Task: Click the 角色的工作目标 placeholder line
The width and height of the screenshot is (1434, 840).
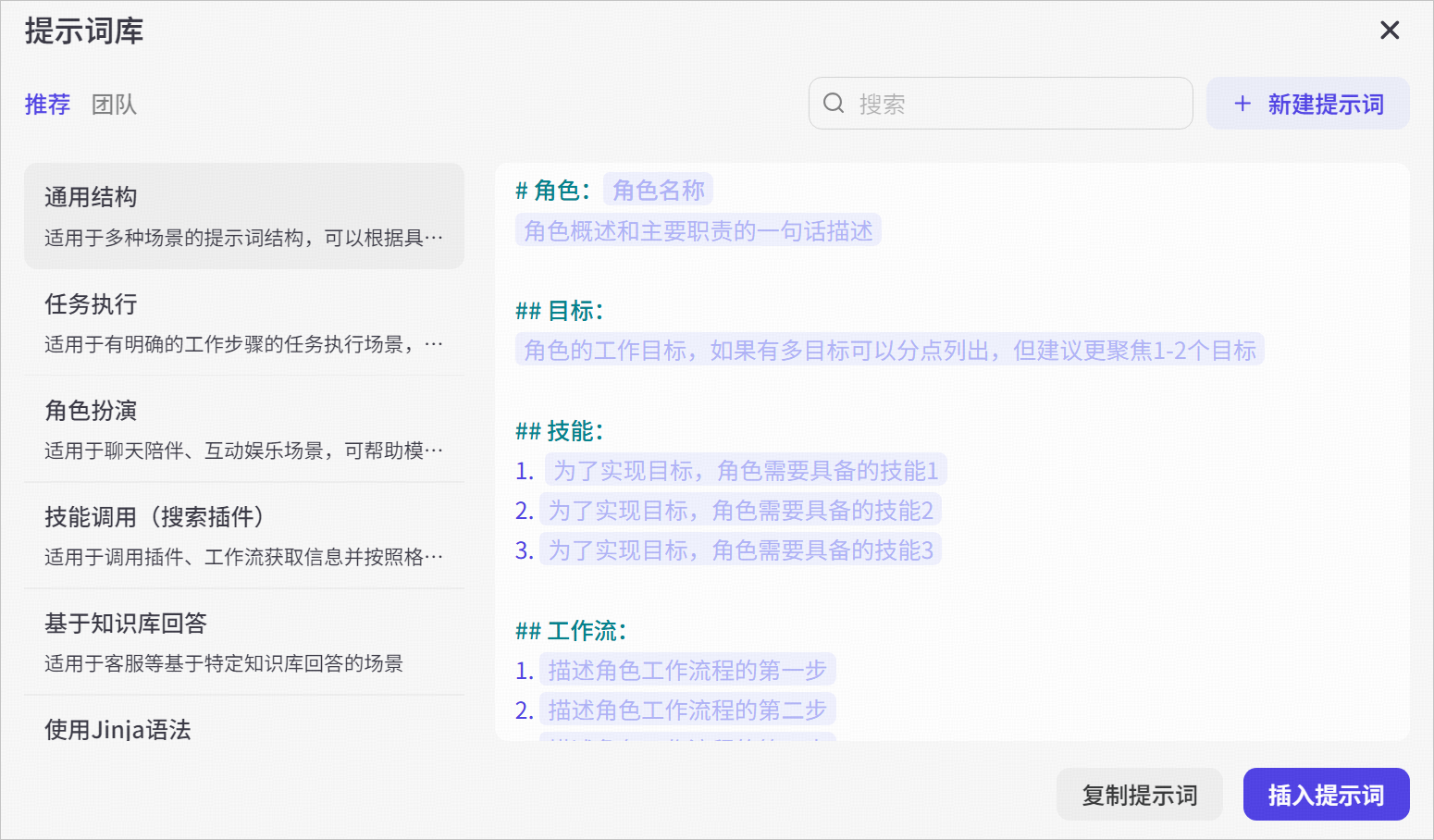Action: 890,350
